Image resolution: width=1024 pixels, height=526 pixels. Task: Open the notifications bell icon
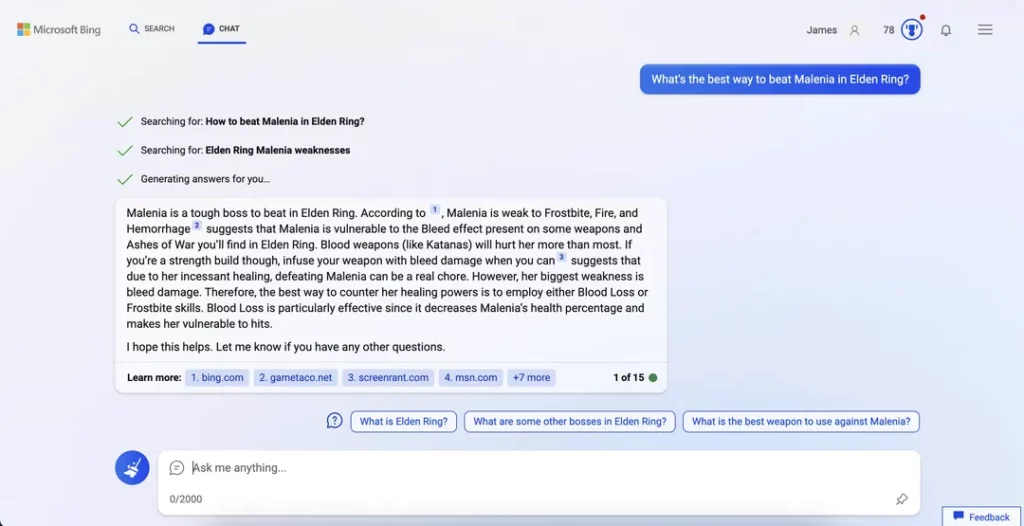coord(946,30)
